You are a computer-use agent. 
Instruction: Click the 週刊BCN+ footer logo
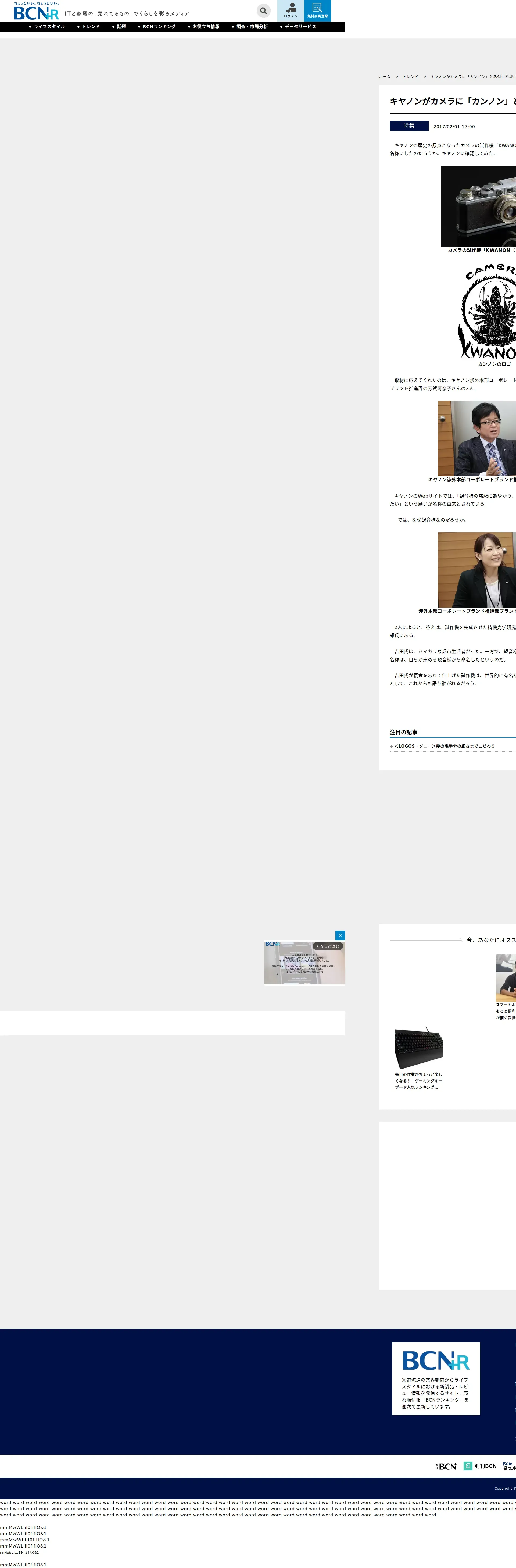pos(446,1466)
